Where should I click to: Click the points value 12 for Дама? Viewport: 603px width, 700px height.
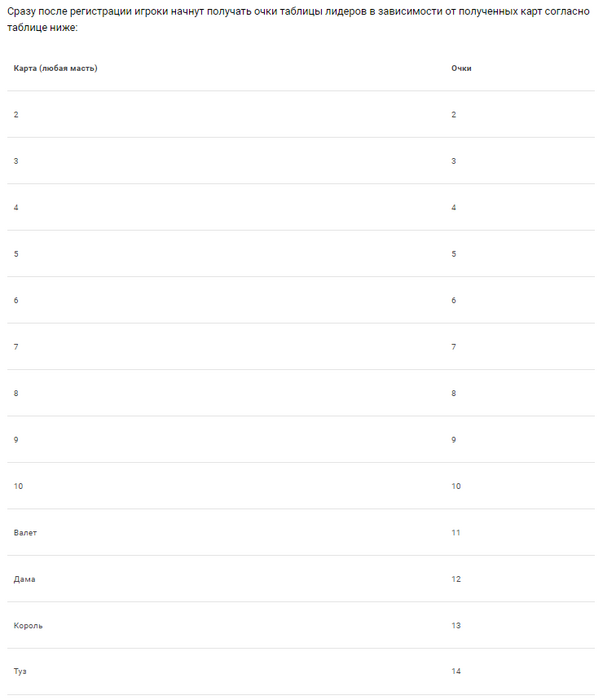coord(456,579)
